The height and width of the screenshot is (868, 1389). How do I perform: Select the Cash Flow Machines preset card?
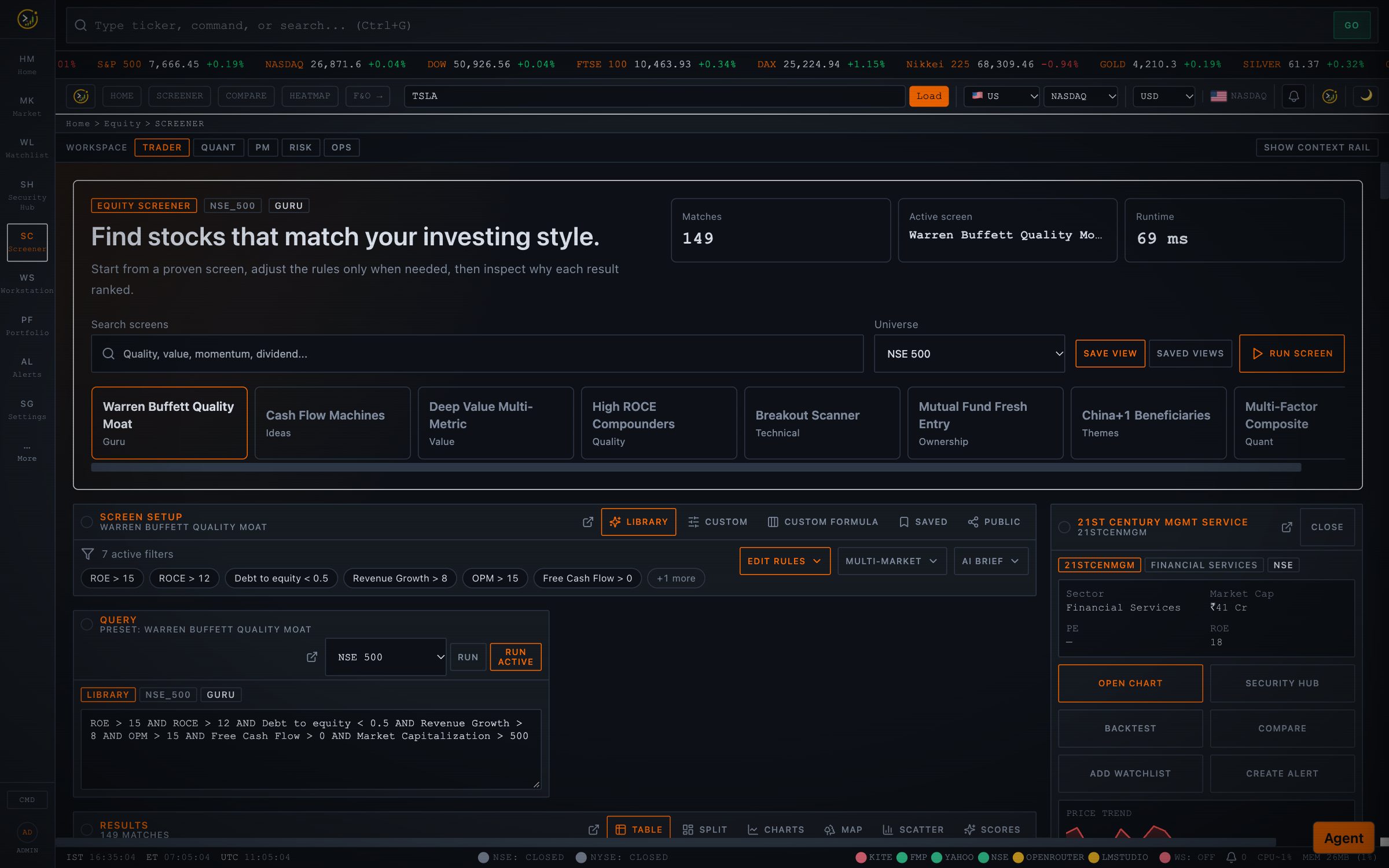332,423
